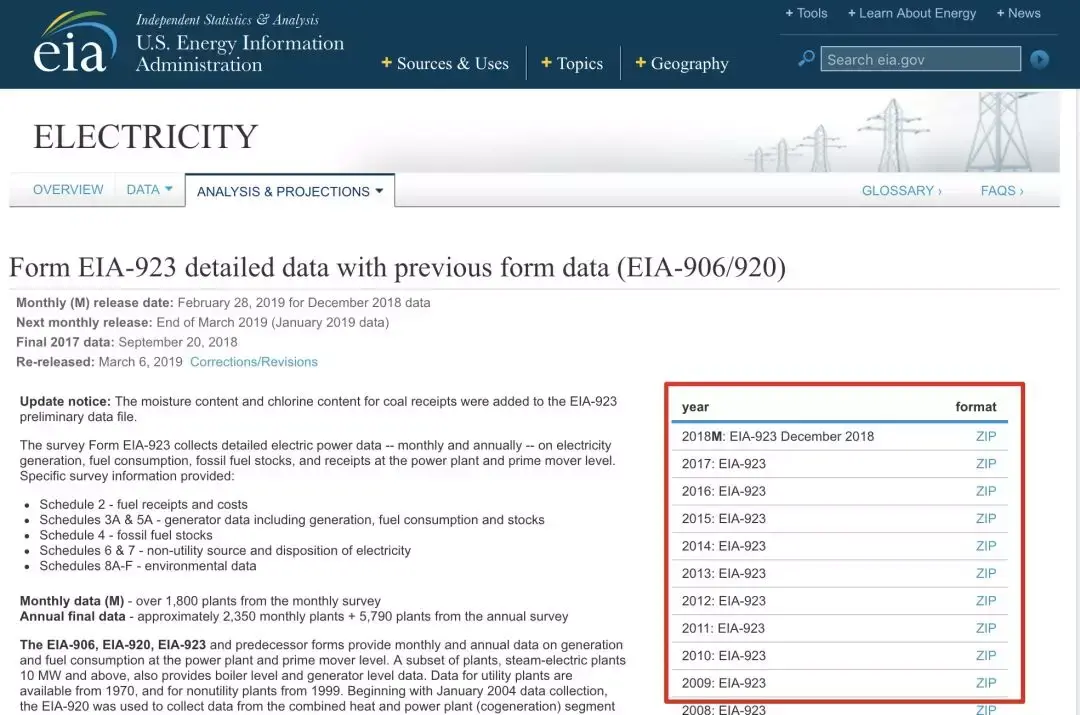Download ZIP for 2009: EIA-923

click(986, 683)
